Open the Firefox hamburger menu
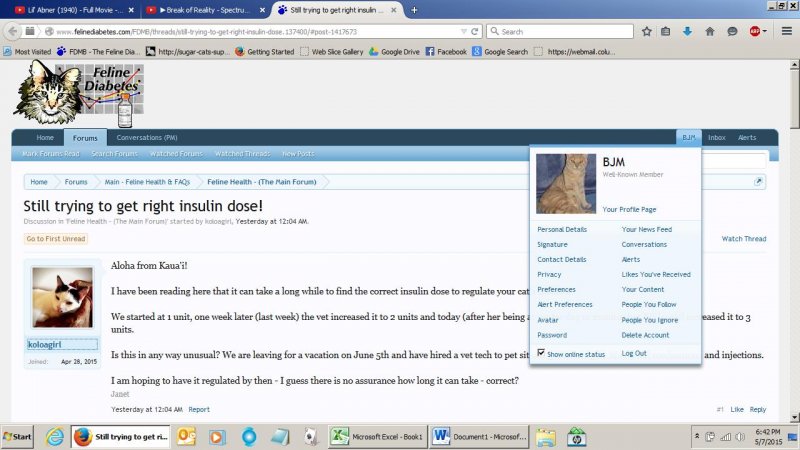Screen dimensions: 800x450 coord(786,31)
